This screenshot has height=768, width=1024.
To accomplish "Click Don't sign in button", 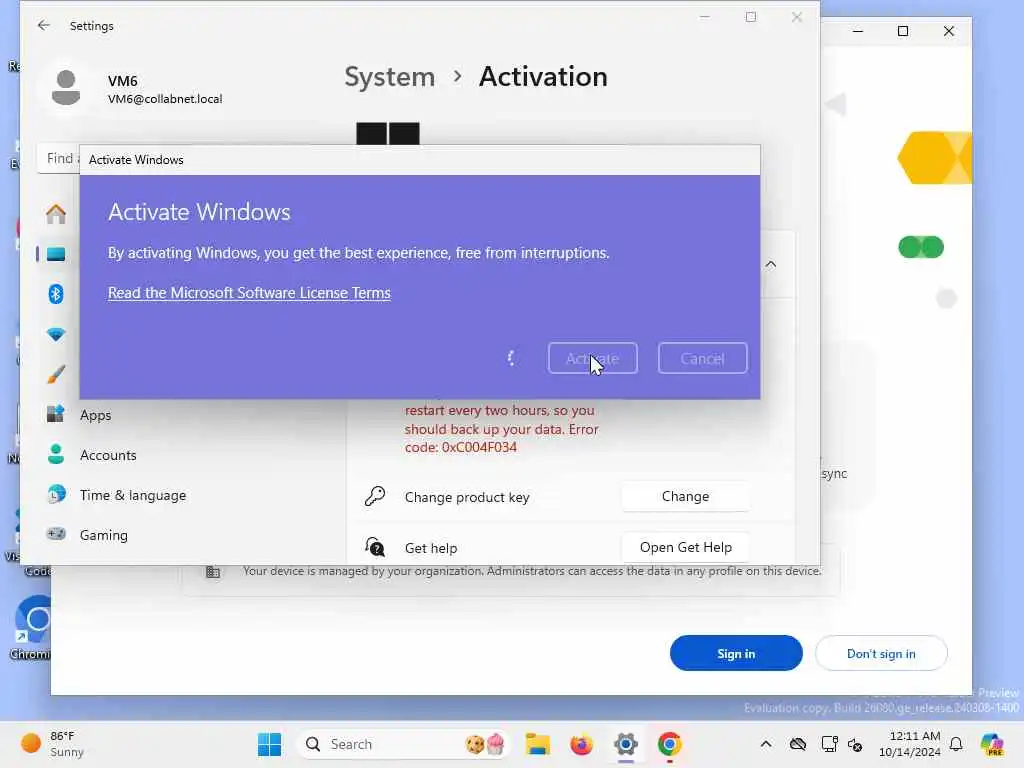I will click(881, 653).
